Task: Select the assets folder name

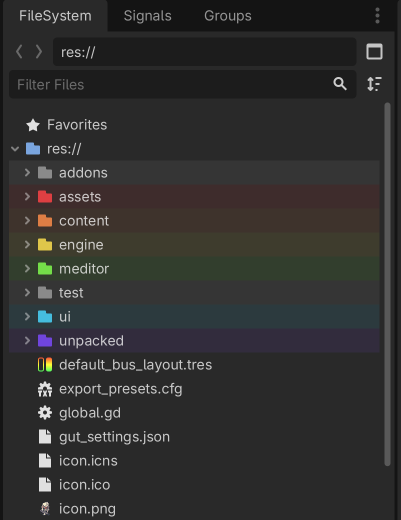Action: point(80,197)
